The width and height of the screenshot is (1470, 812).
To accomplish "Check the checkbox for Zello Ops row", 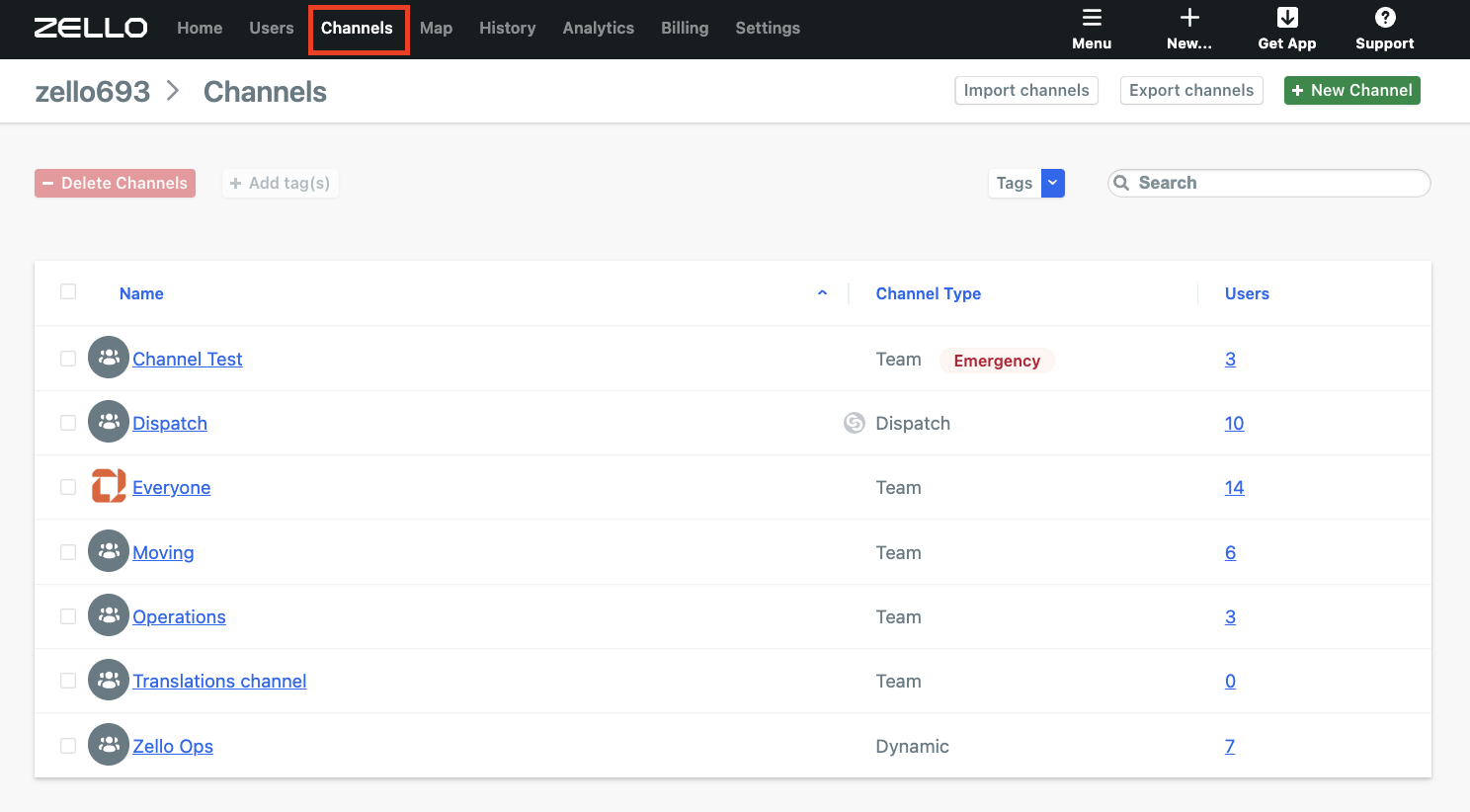I will point(67,745).
